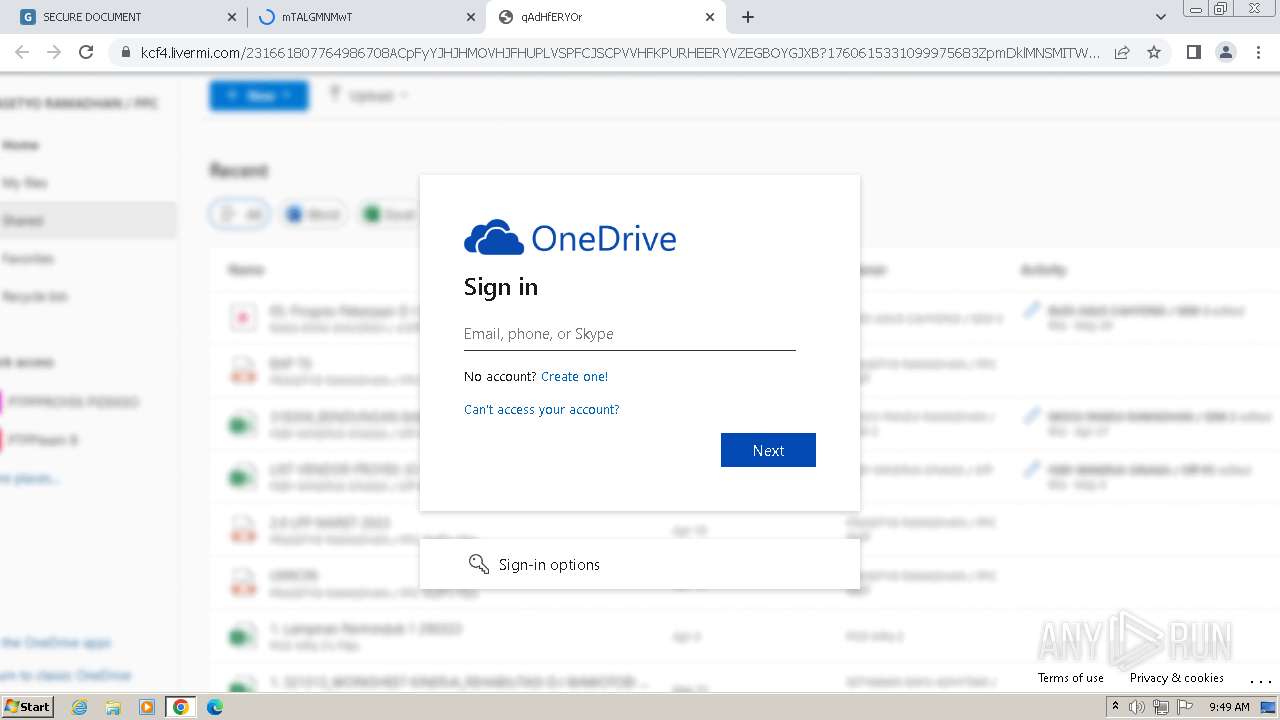Reload the current page
Image resolution: width=1280 pixels, height=720 pixels.
[86, 53]
